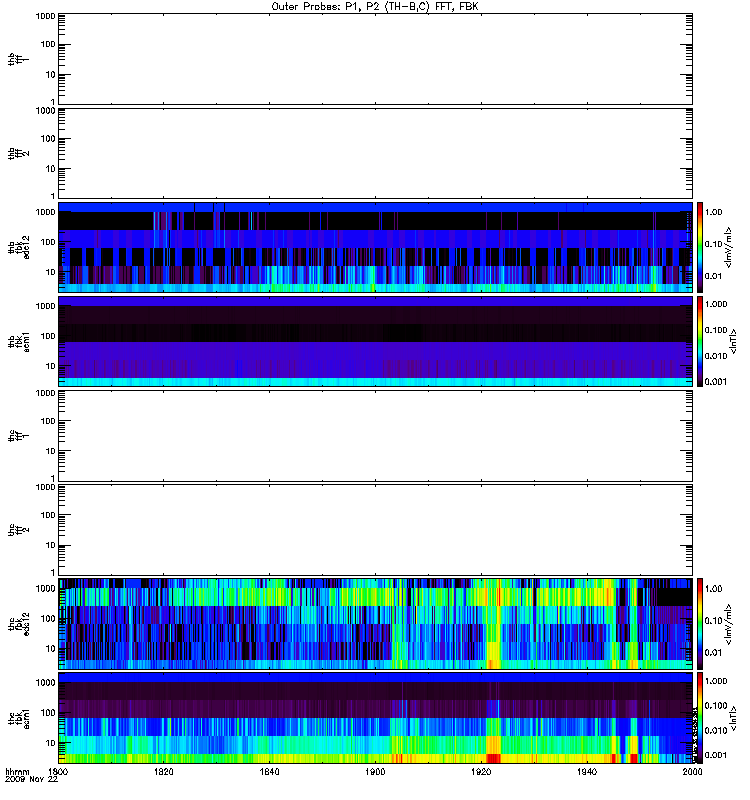
Task: Click the thb fbk scm1 color bar
Action: [x=700, y=341]
